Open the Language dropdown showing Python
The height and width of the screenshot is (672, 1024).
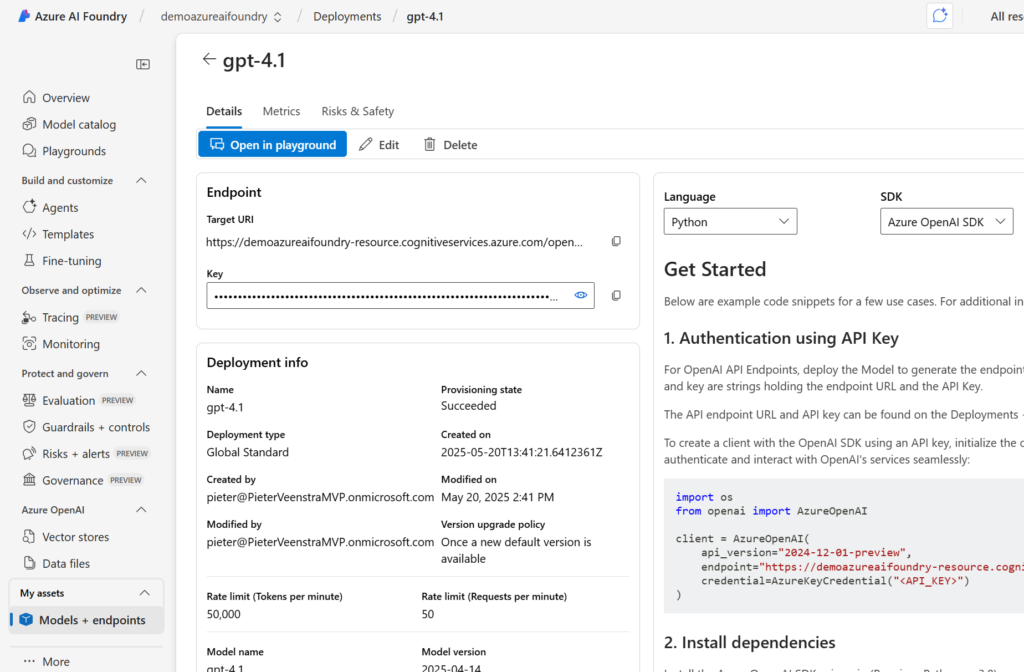pos(730,221)
